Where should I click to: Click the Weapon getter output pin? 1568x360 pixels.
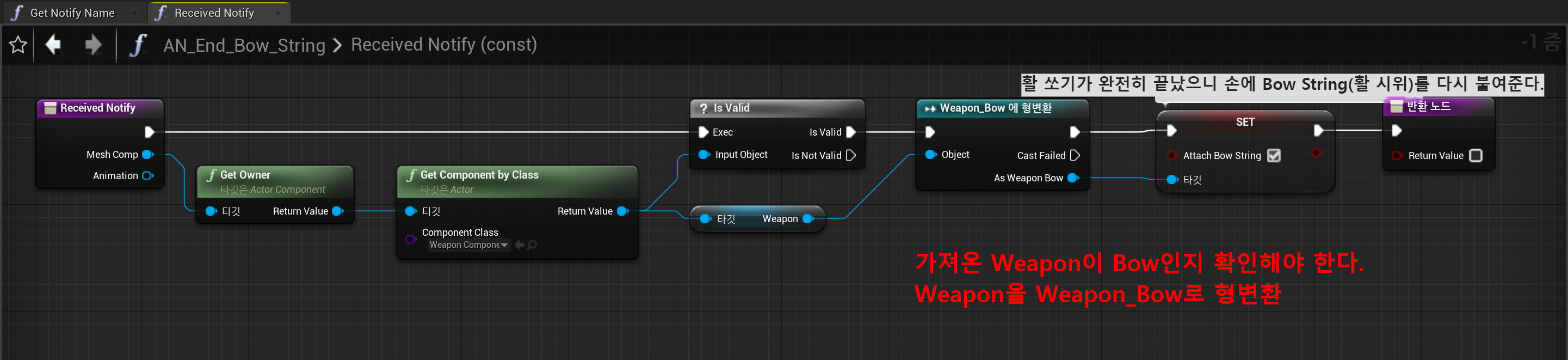click(808, 219)
